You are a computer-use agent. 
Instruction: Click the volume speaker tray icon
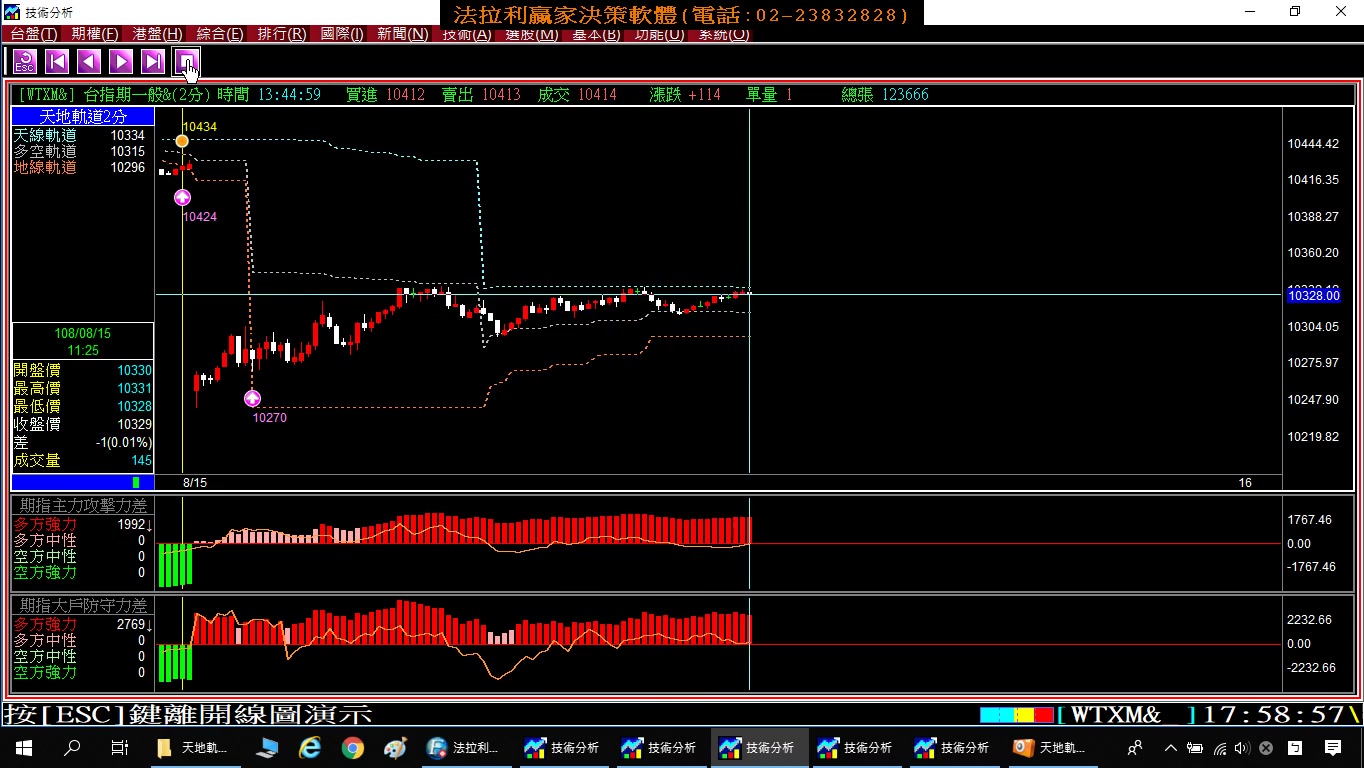pyautogui.click(x=1243, y=747)
